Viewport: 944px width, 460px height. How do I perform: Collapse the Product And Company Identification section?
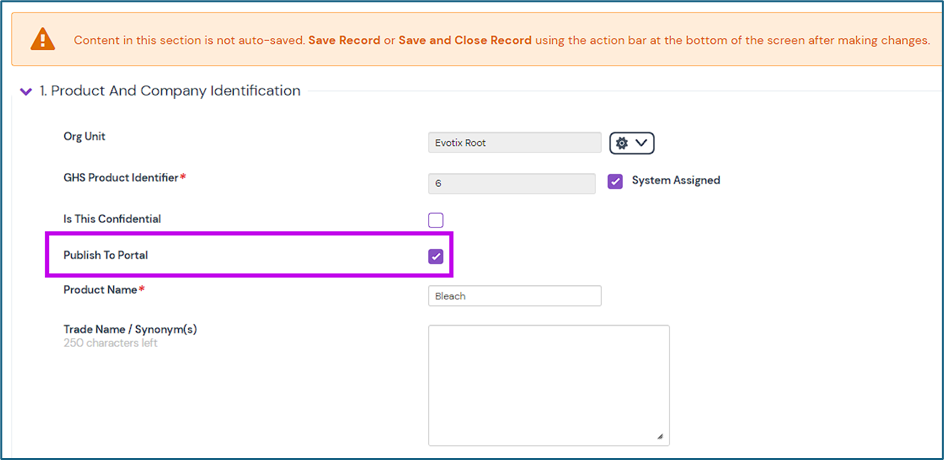point(26,91)
